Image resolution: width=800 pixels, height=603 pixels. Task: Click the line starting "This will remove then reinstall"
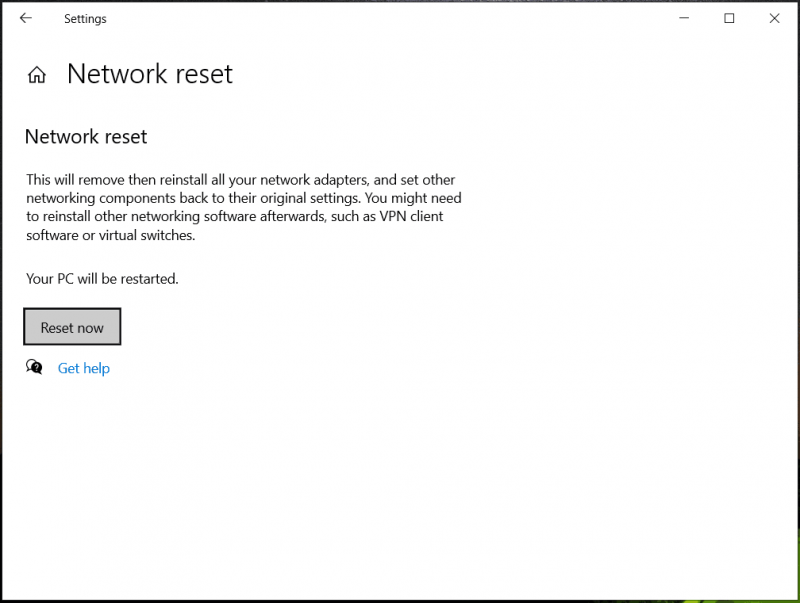tap(240, 180)
